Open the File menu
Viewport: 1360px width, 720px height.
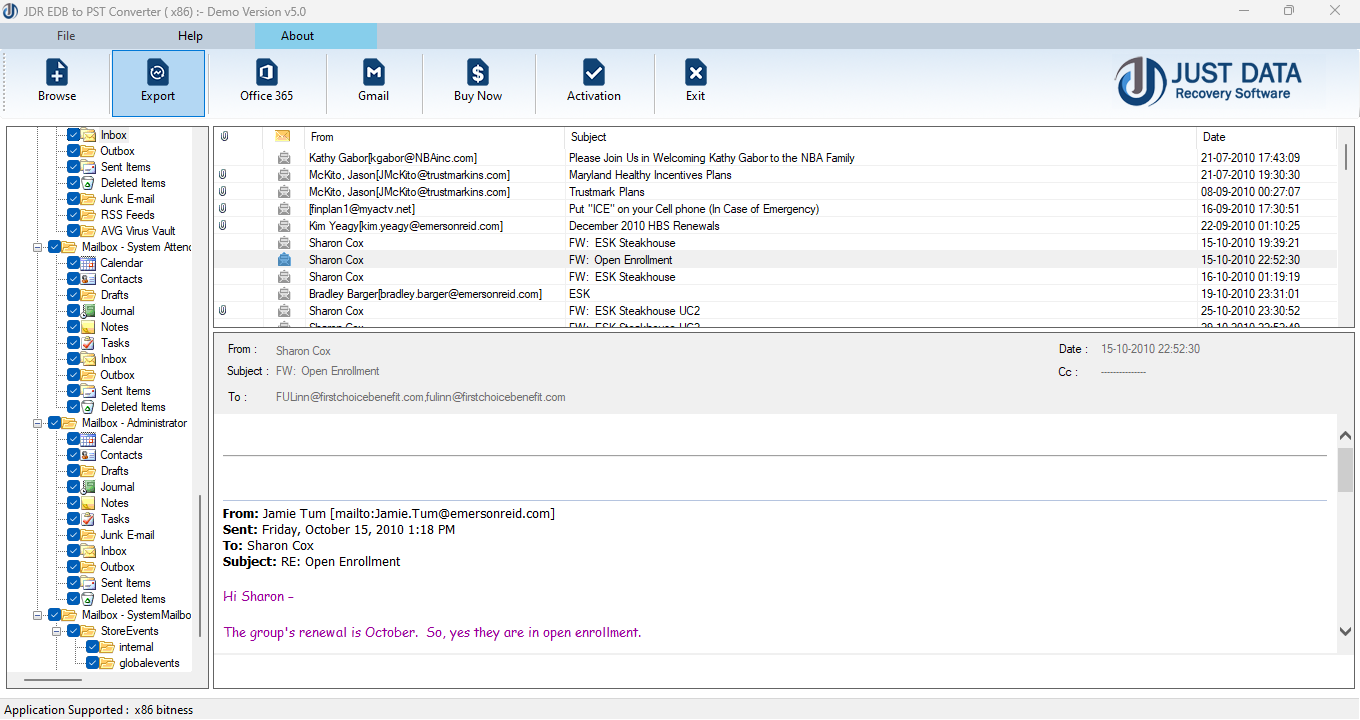point(65,35)
